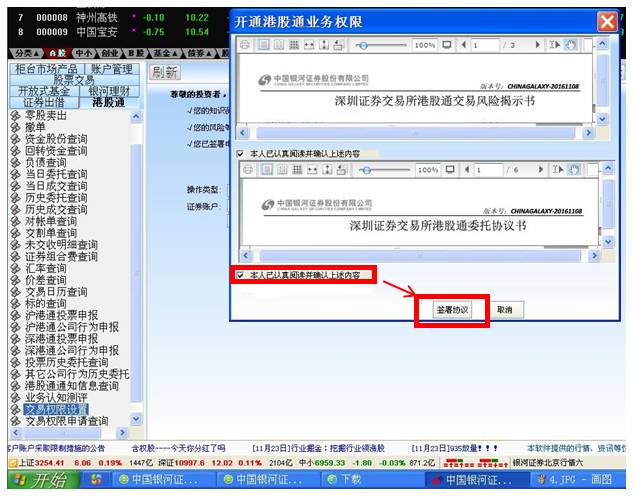
Task: Switch to 账户管理 tab
Action: (112, 69)
